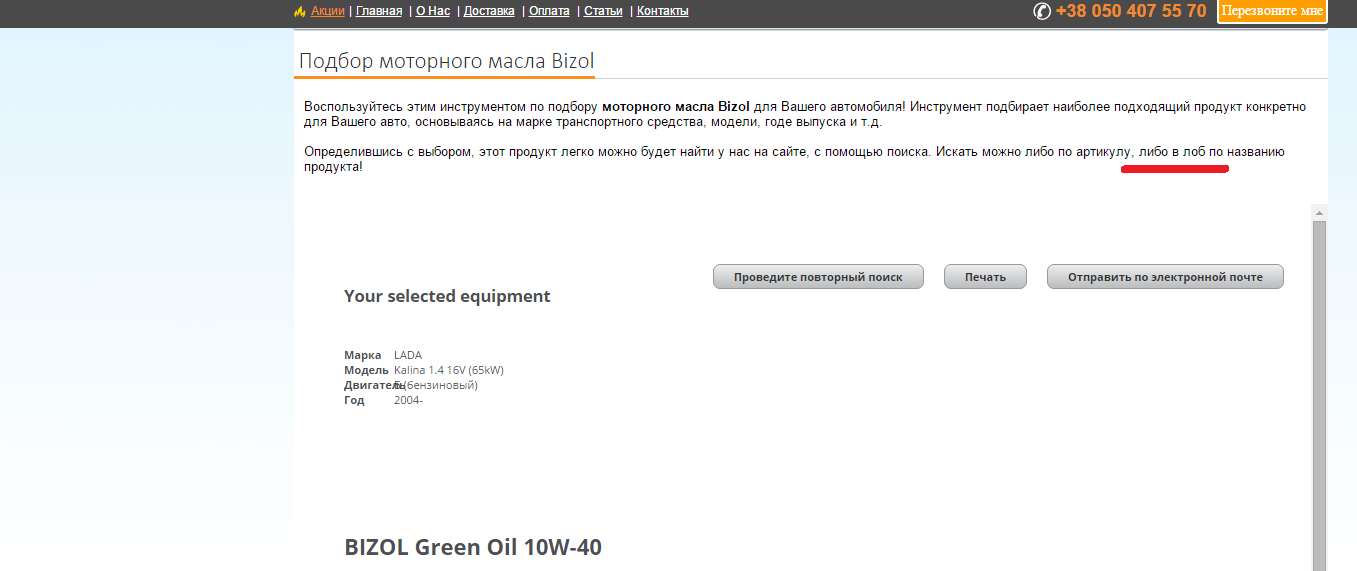Navigate to the Статьи section
Screen dimensions: 1357x571
603,11
